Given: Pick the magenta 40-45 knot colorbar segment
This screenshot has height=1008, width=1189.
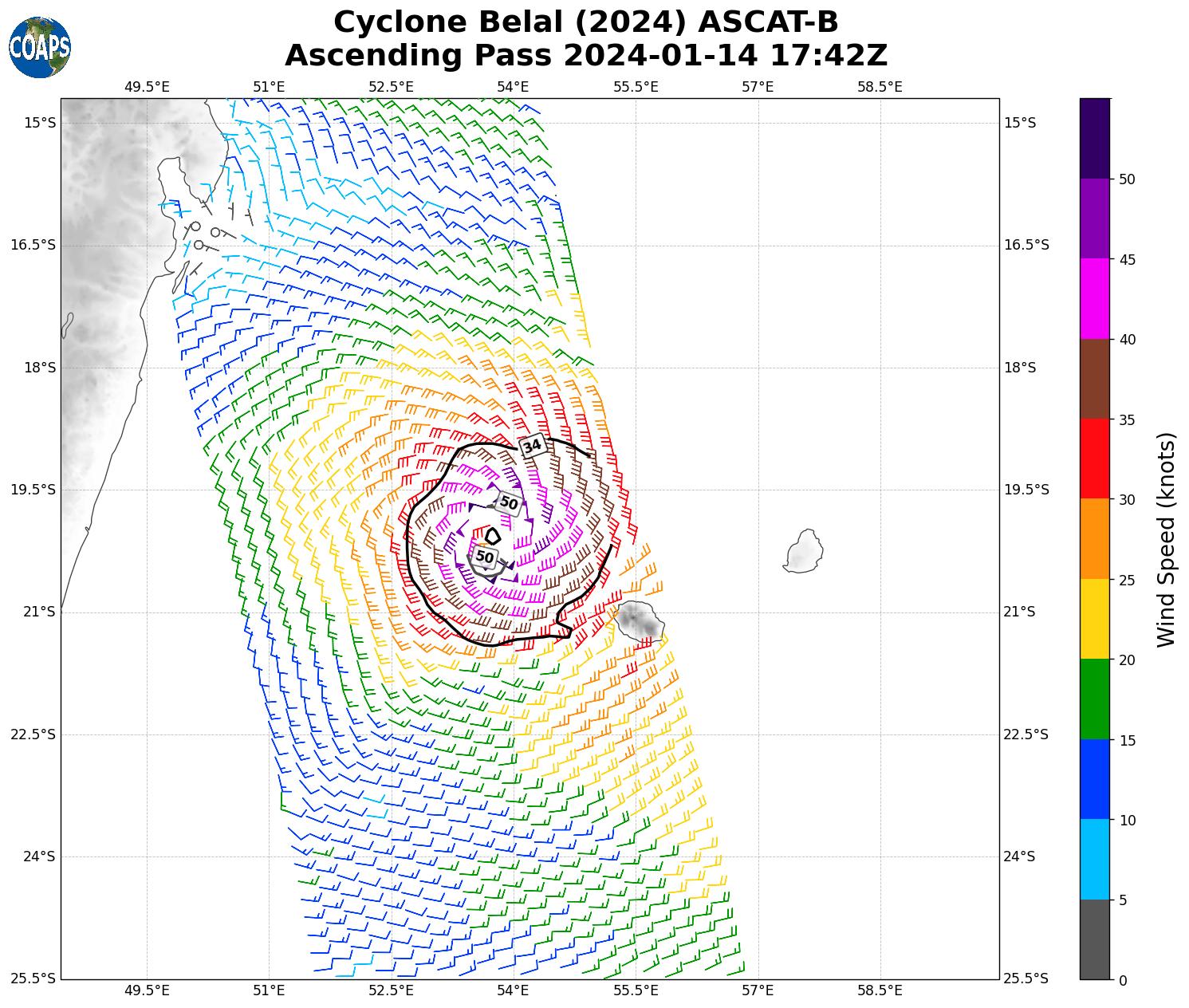Looking at the screenshot, I should (1094, 299).
